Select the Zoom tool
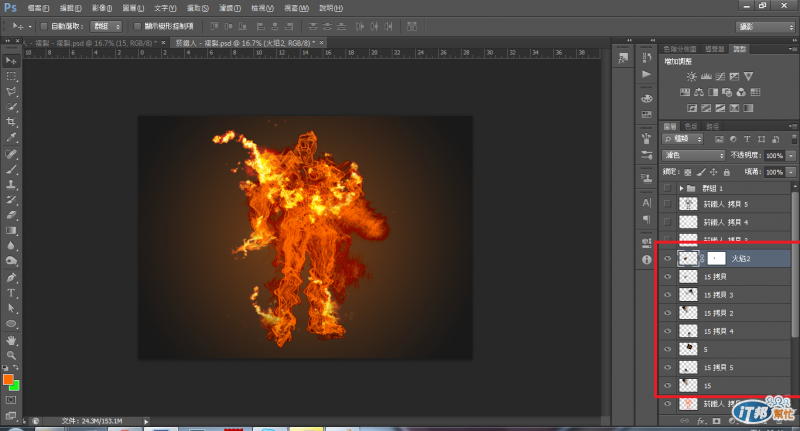This screenshot has height=431, width=800. click(11, 356)
